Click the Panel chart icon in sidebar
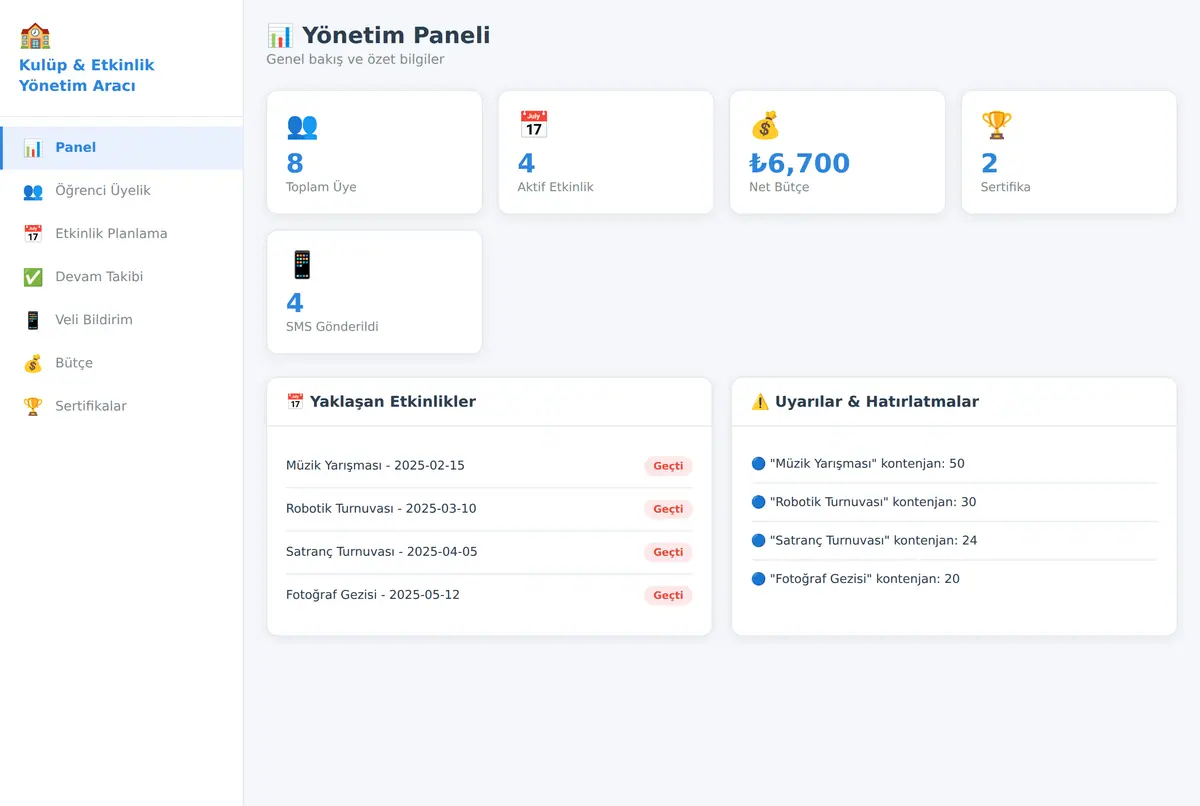The image size is (1200, 806). click(33, 148)
